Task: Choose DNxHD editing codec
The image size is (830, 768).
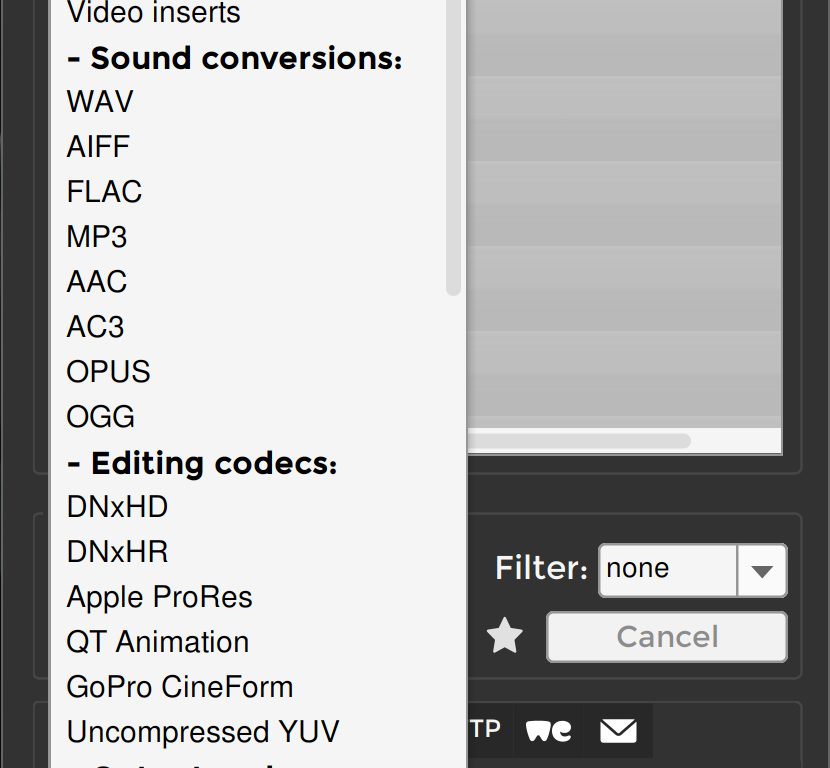Action: tap(117, 507)
